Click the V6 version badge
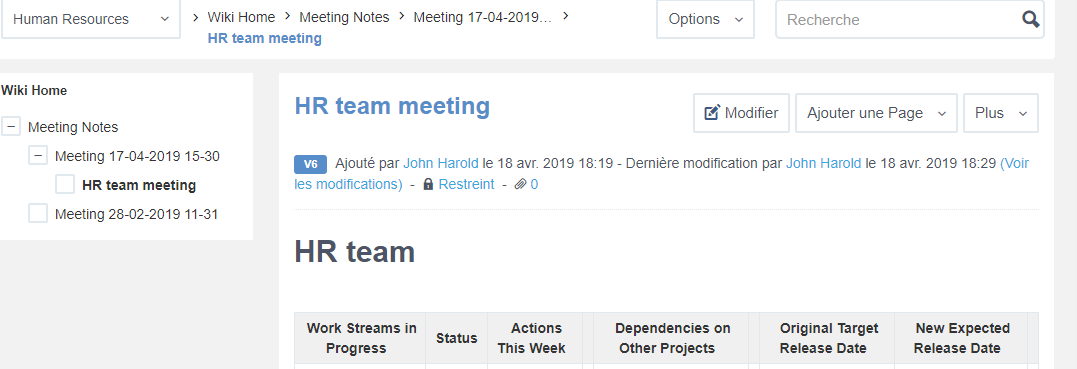This screenshot has width=1077, height=369. [x=310, y=164]
